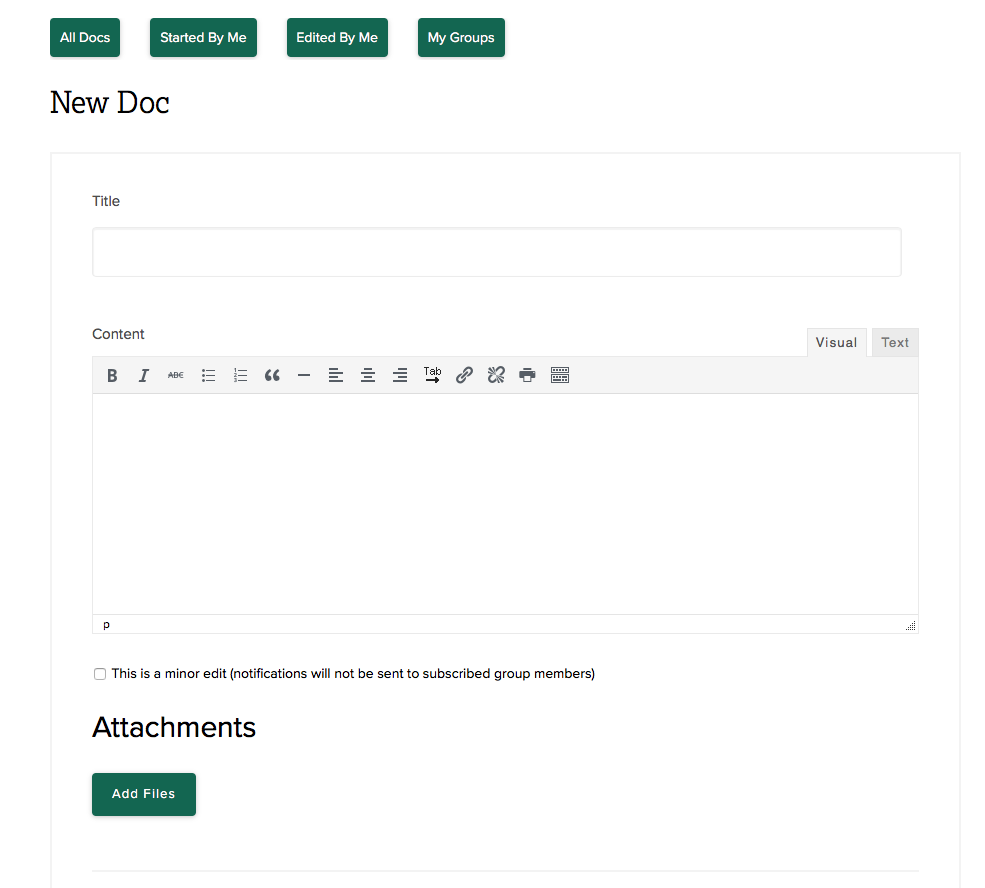Screen dimensions: 985x888
Task: Insert a bulleted list
Action: point(208,376)
